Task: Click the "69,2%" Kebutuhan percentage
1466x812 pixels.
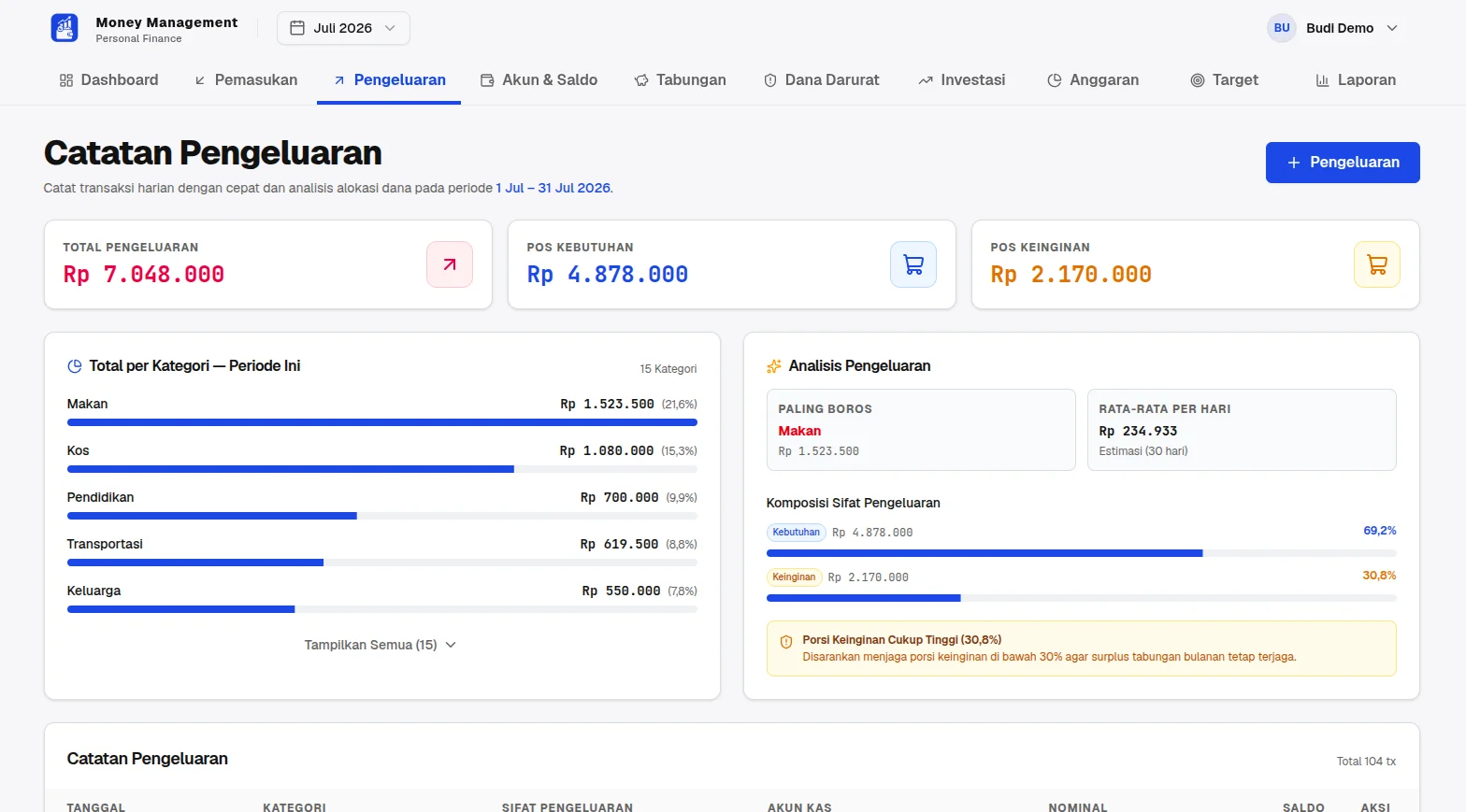Action: click(x=1380, y=531)
